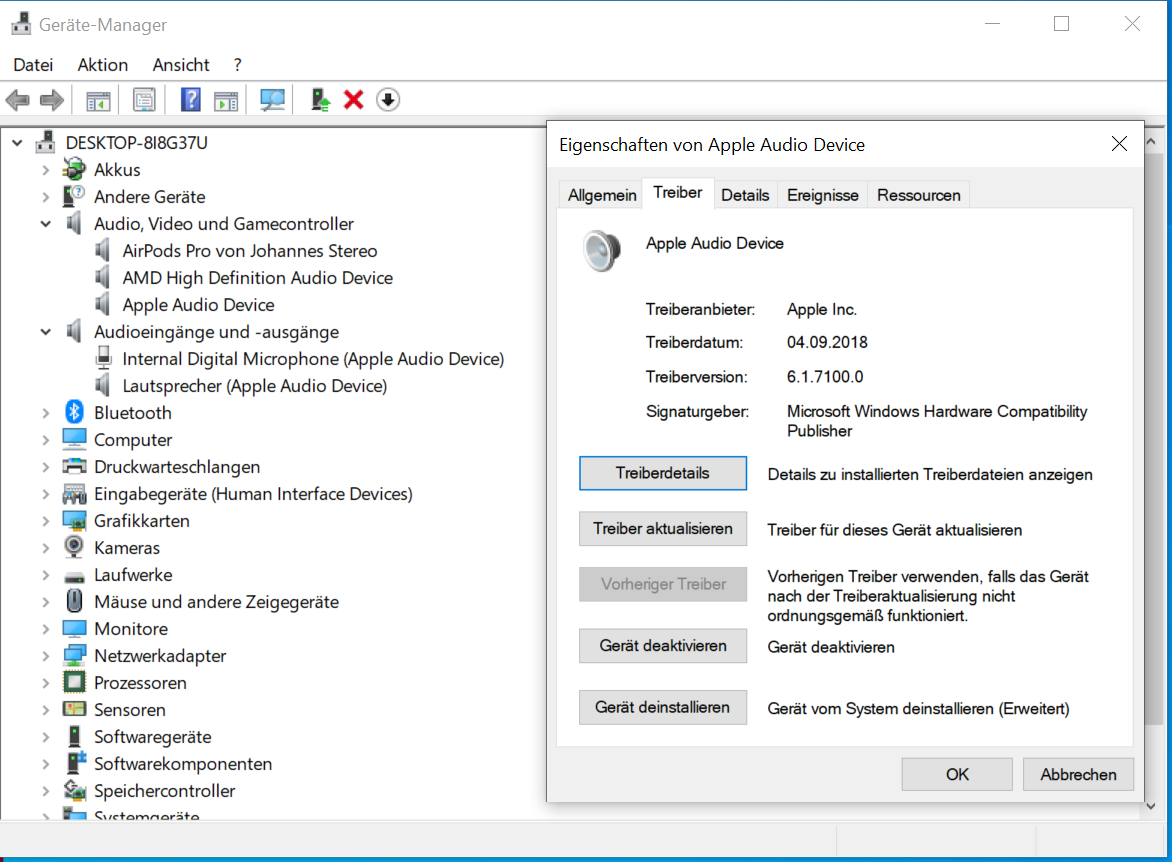Click the Mäuse und andere Zeigegeräte mouse icon
The width and height of the screenshot is (1172, 862).
click(74, 601)
